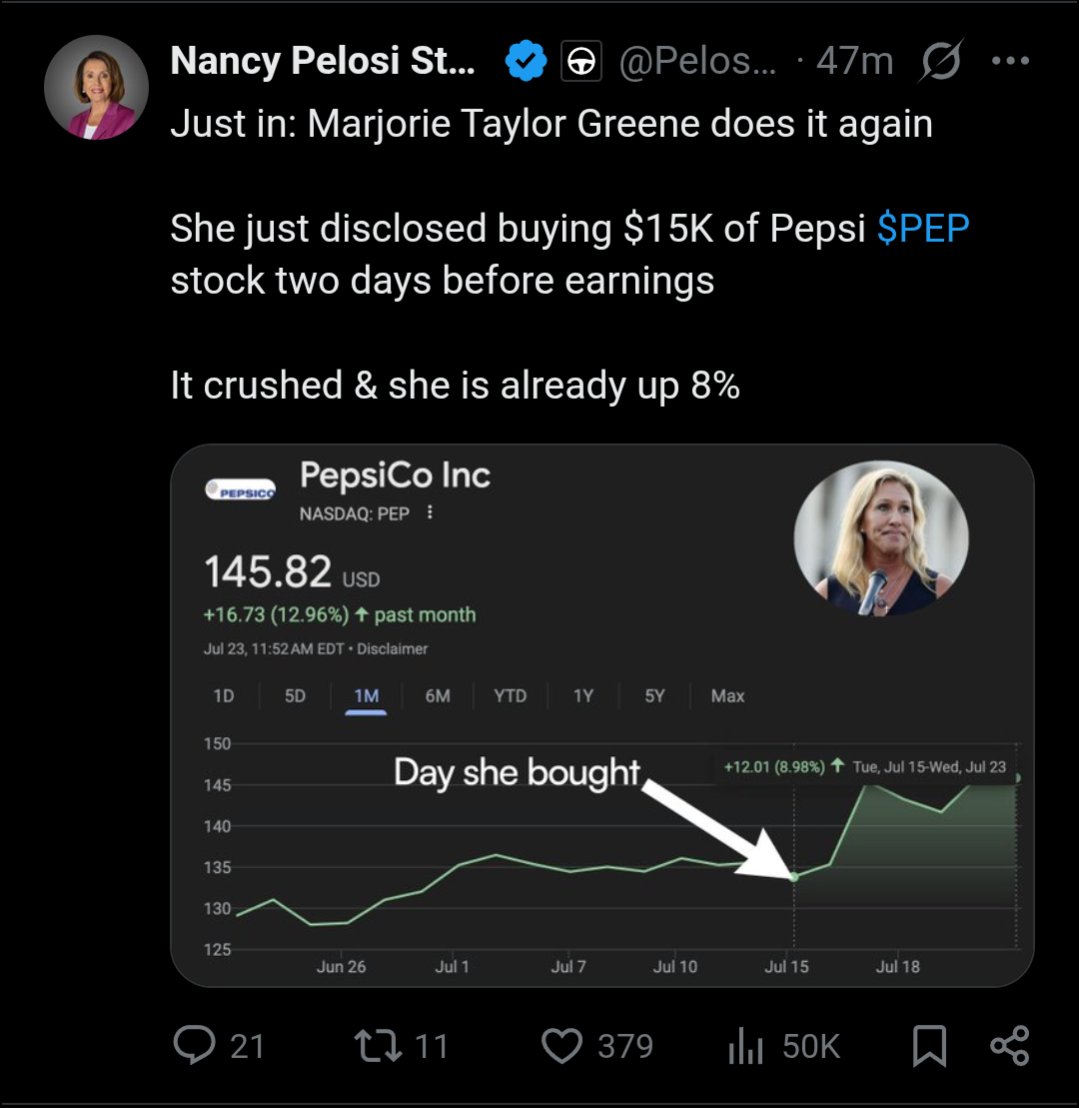This screenshot has height=1108, width=1079.
Task: Open the reply comment icon
Action: (194, 1045)
